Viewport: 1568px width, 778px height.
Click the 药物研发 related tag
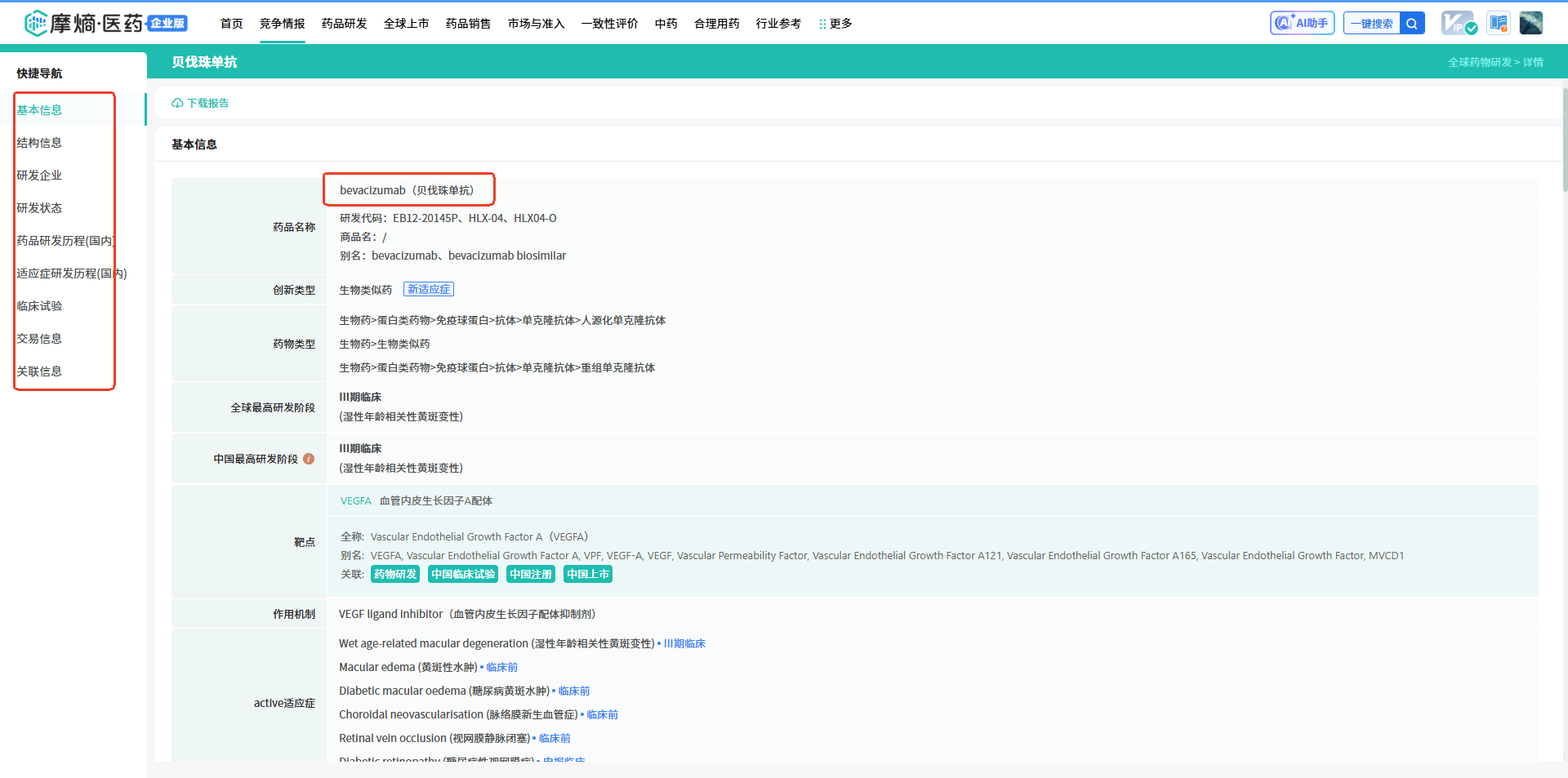pos(395,575)
